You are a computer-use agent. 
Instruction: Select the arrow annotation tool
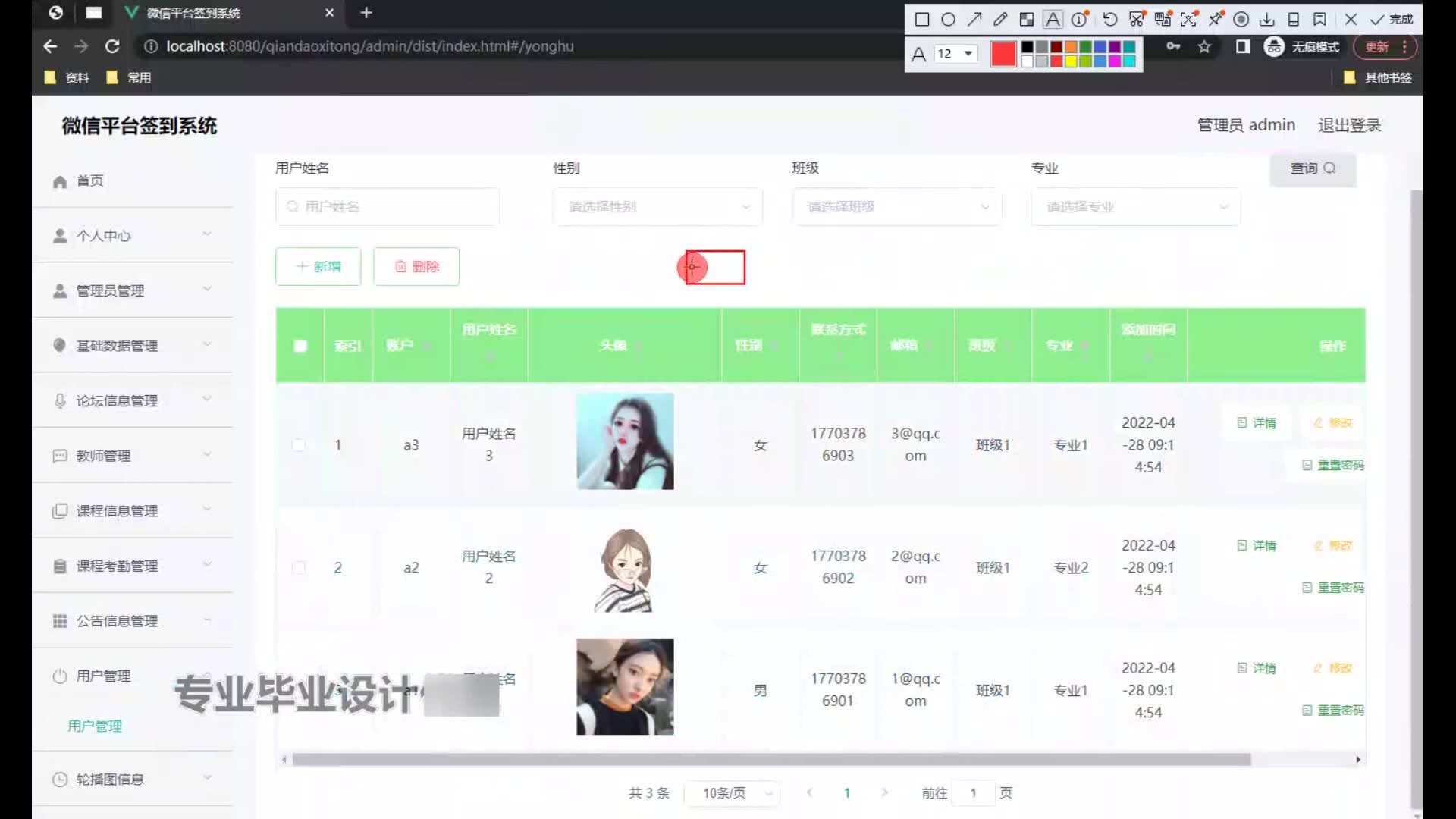(974, 20)
